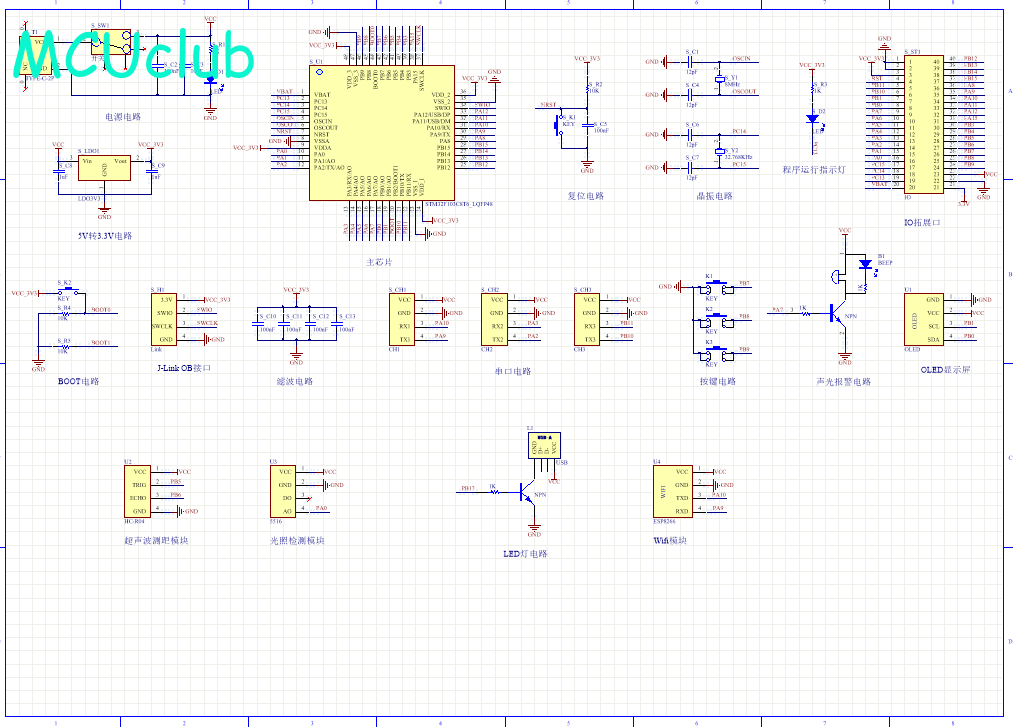This screenshot has width=1013, height=727.
Task: Click the MCUclub watermark logo
Action: click(x=133, y=54)
